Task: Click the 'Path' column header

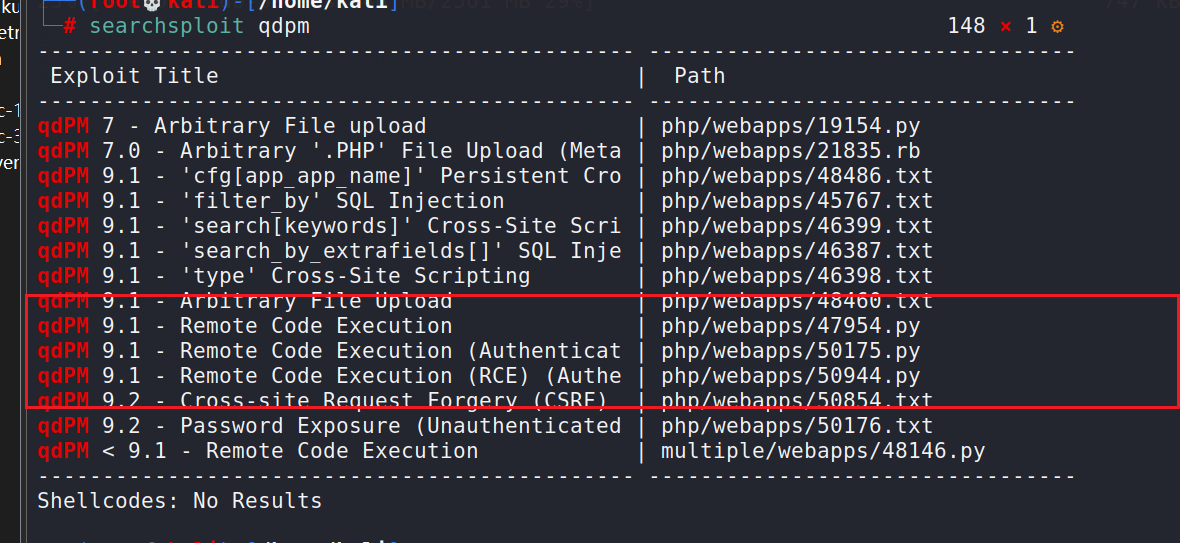Action: 699,76
